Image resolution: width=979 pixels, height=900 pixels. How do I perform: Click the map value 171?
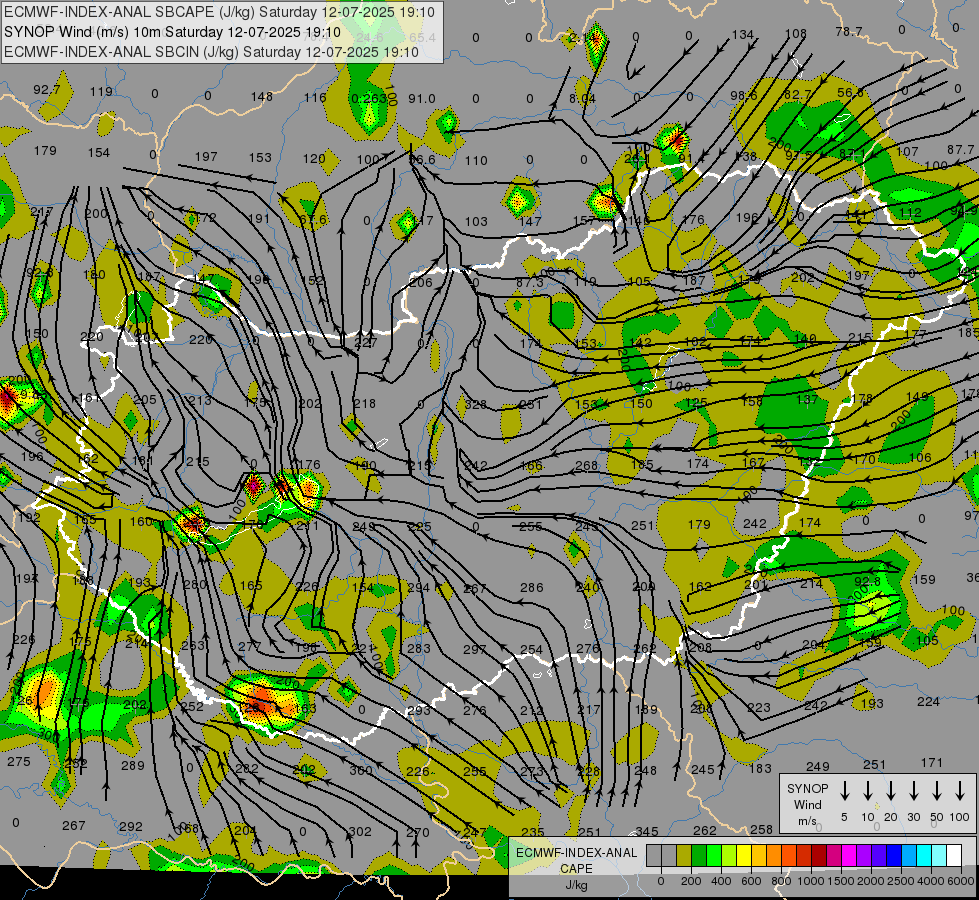coord(932,763)
